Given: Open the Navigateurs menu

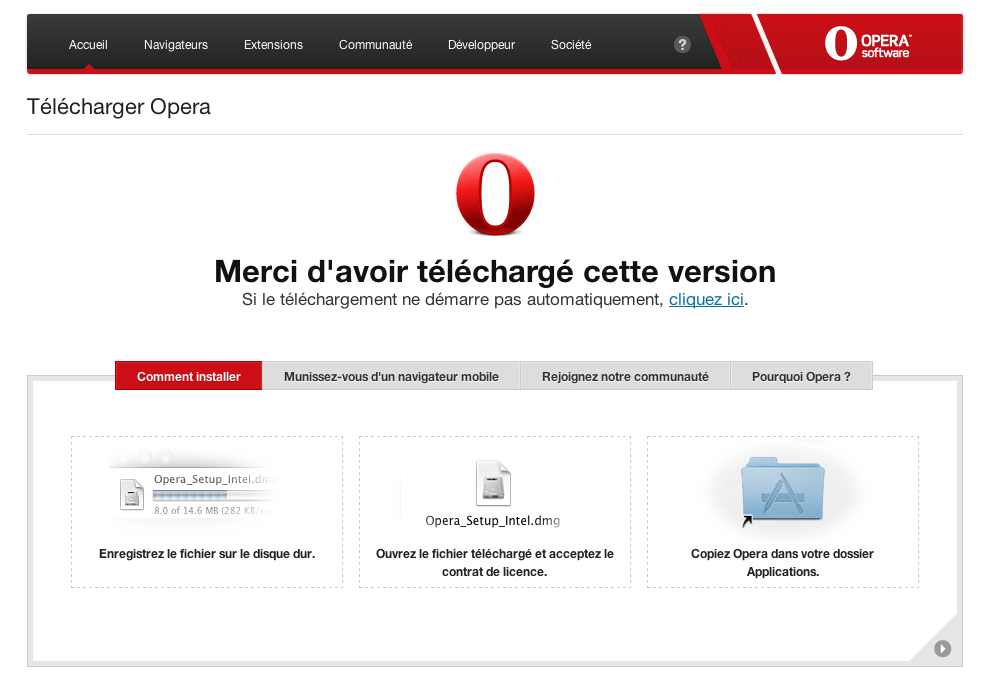Looking at the screenshot, I should click(x=176, y=45).
